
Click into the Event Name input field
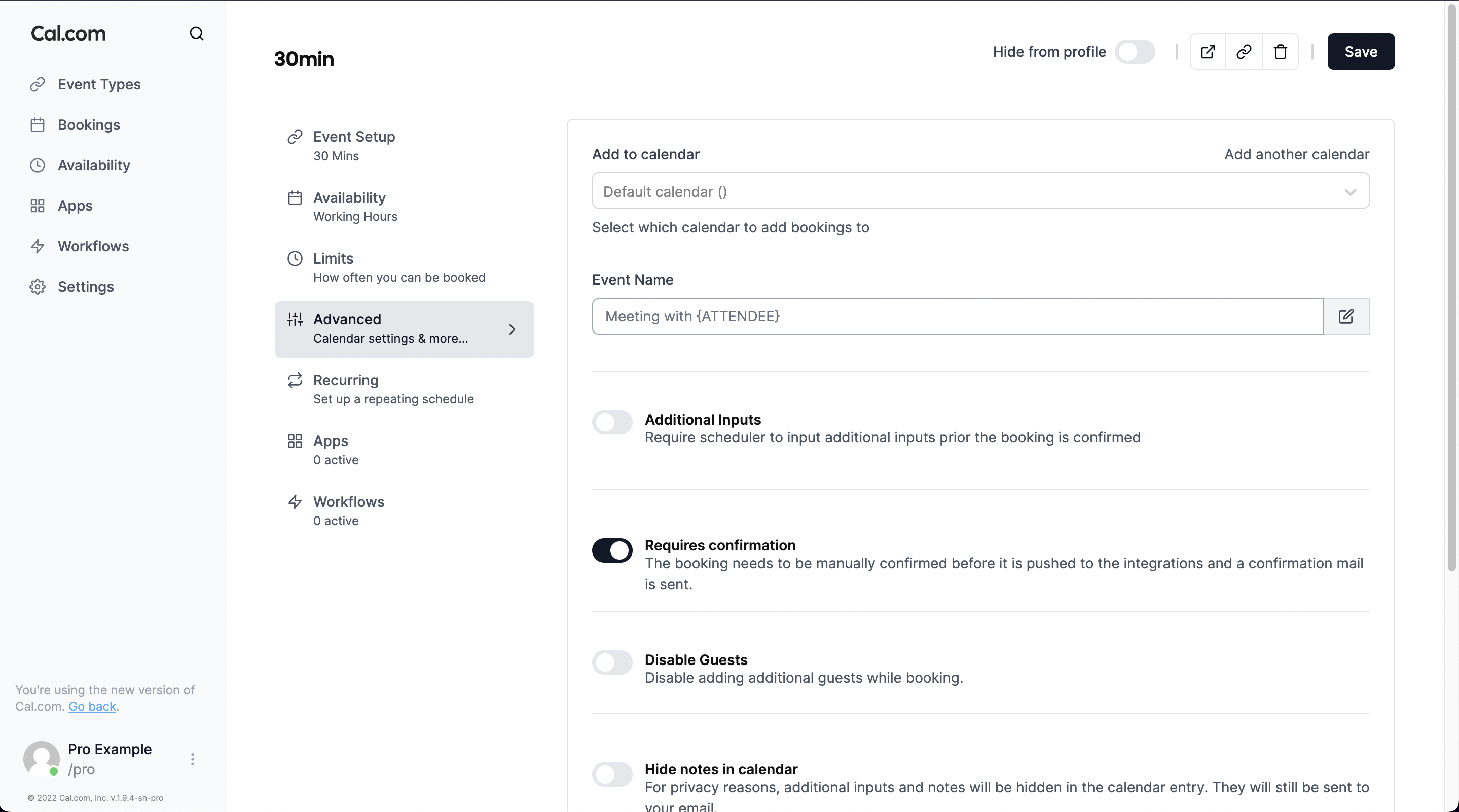point(957,316)
